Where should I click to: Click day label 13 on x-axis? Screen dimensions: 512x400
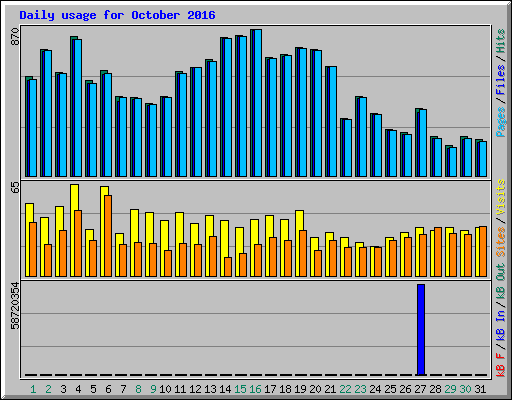pyautogui.click(x=210, y=389)
